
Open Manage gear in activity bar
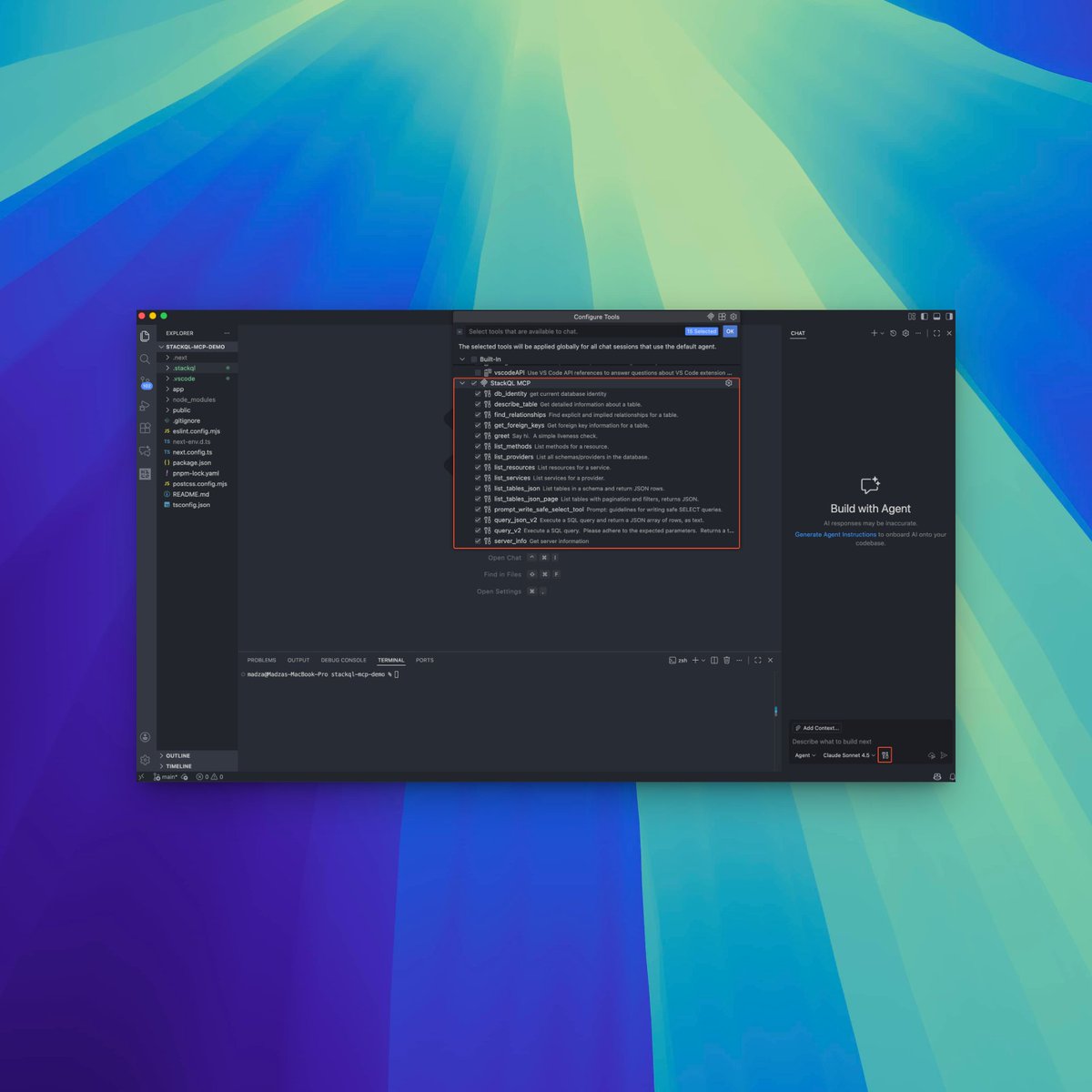145,760
